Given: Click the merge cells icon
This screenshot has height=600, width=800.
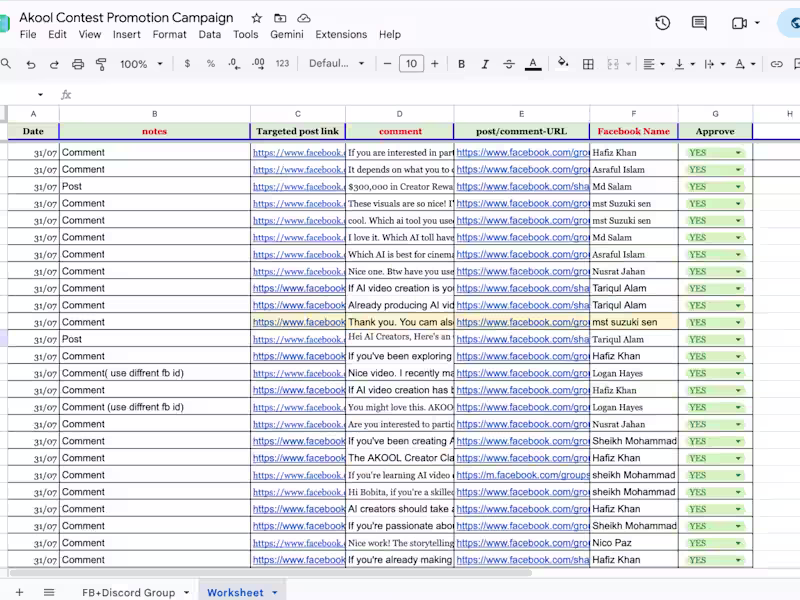Looking at the screenshot, I should click(x=613, y=64).
